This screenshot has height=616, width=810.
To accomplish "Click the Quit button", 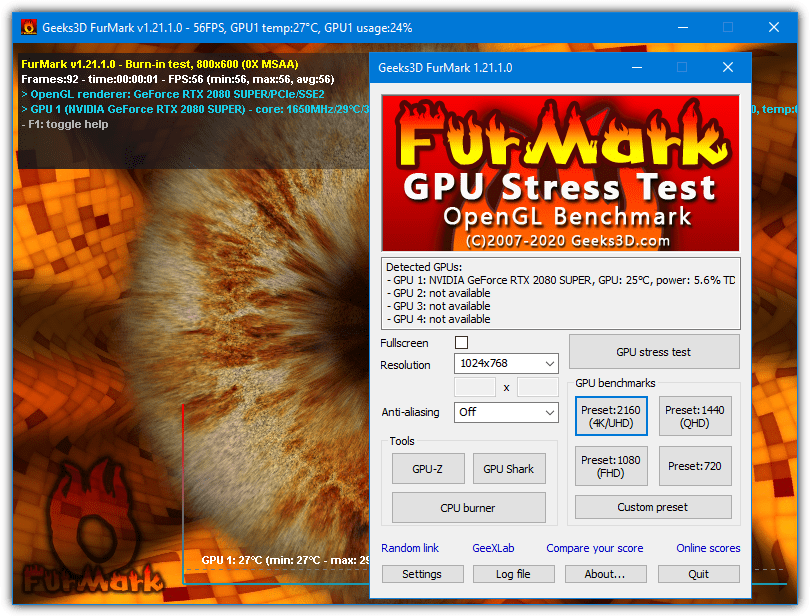I will [698, 574].
